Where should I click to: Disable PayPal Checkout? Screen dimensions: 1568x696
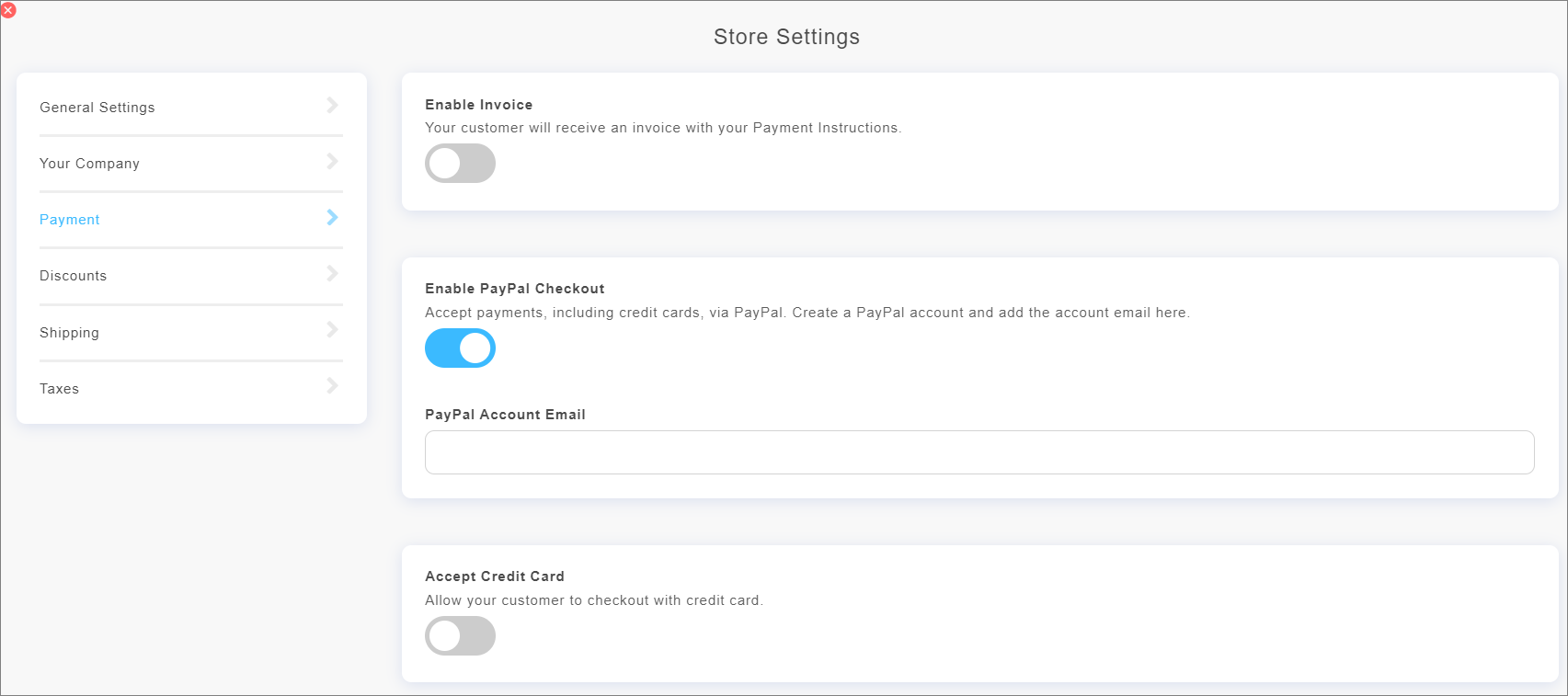(460, 348)
